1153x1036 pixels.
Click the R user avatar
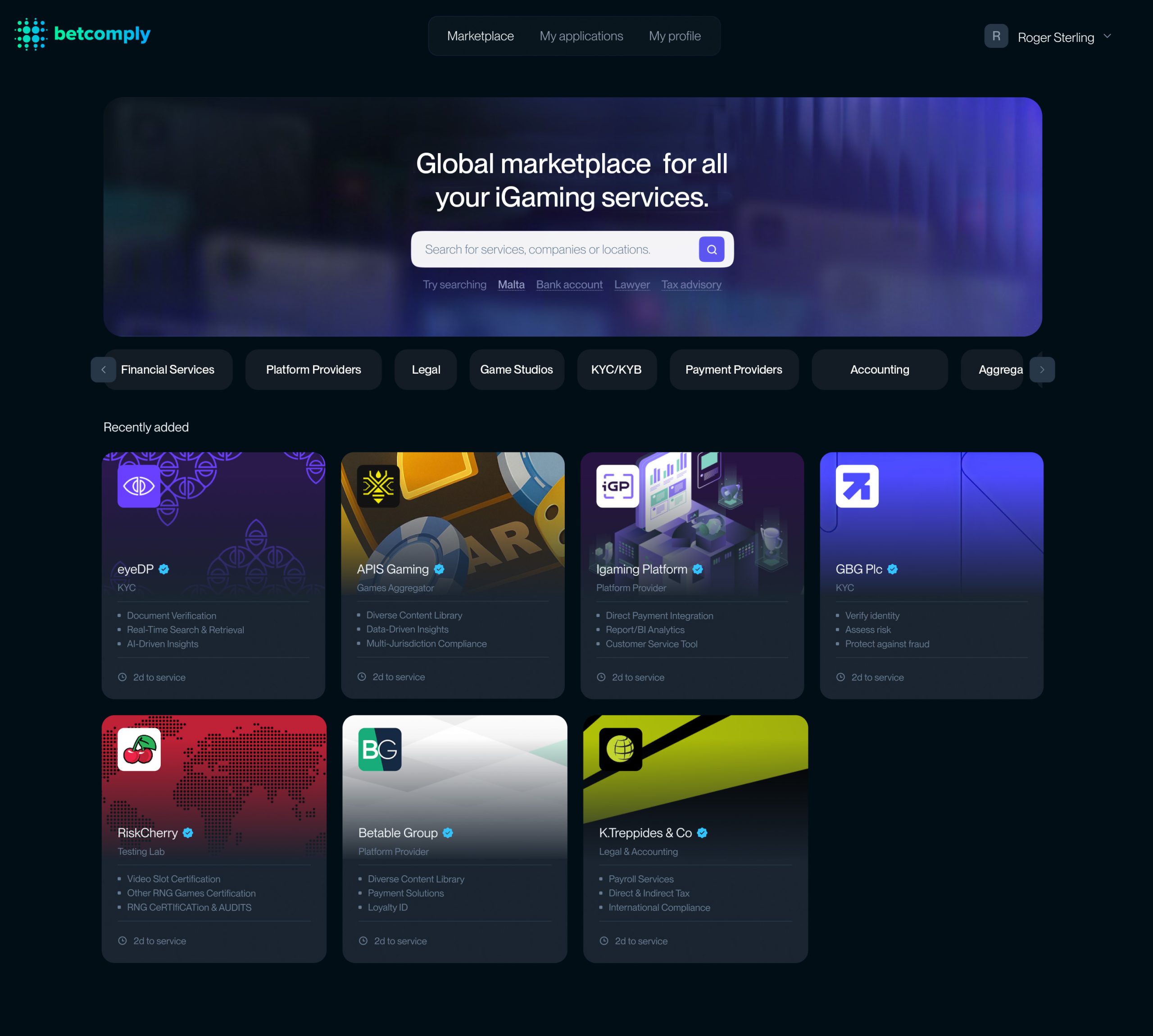(996, 36)
